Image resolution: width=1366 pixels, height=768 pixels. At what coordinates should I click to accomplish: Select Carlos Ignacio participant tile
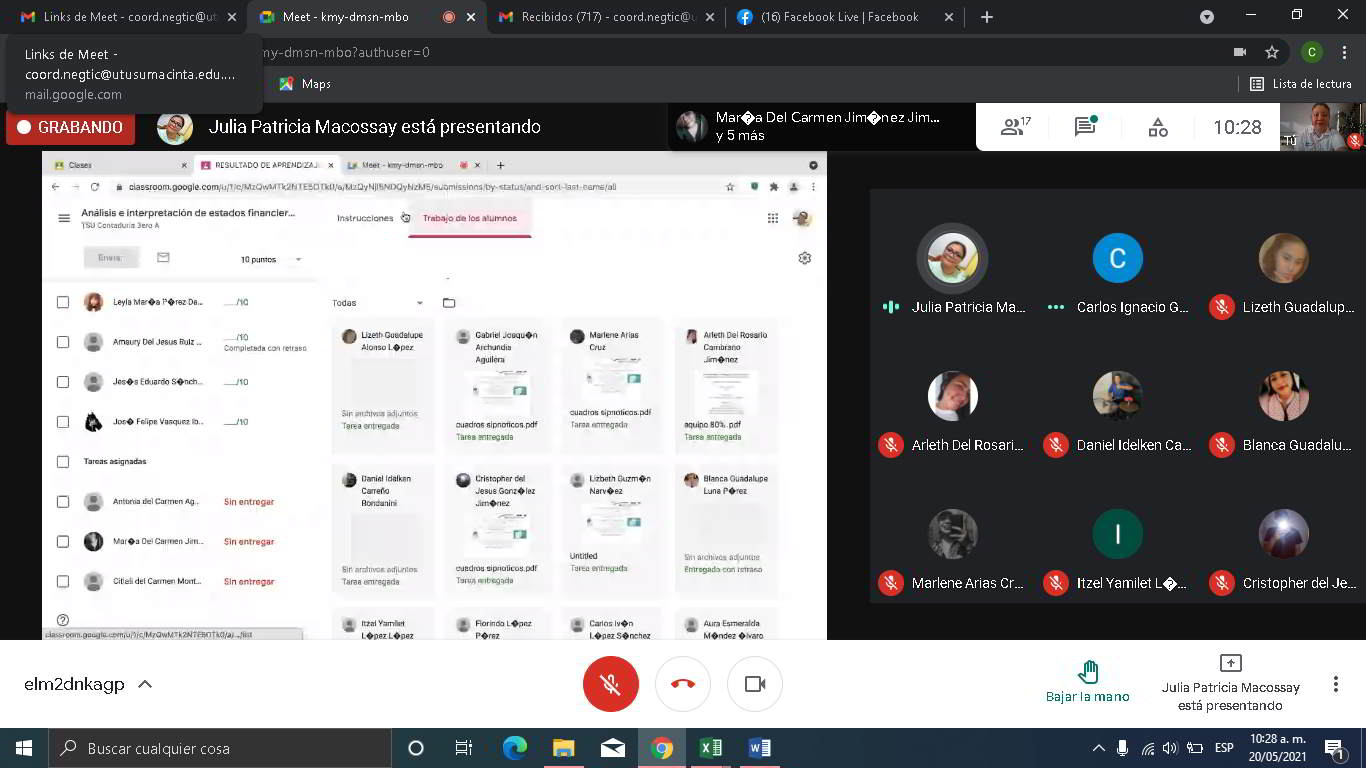click(x=1117, y=272)
